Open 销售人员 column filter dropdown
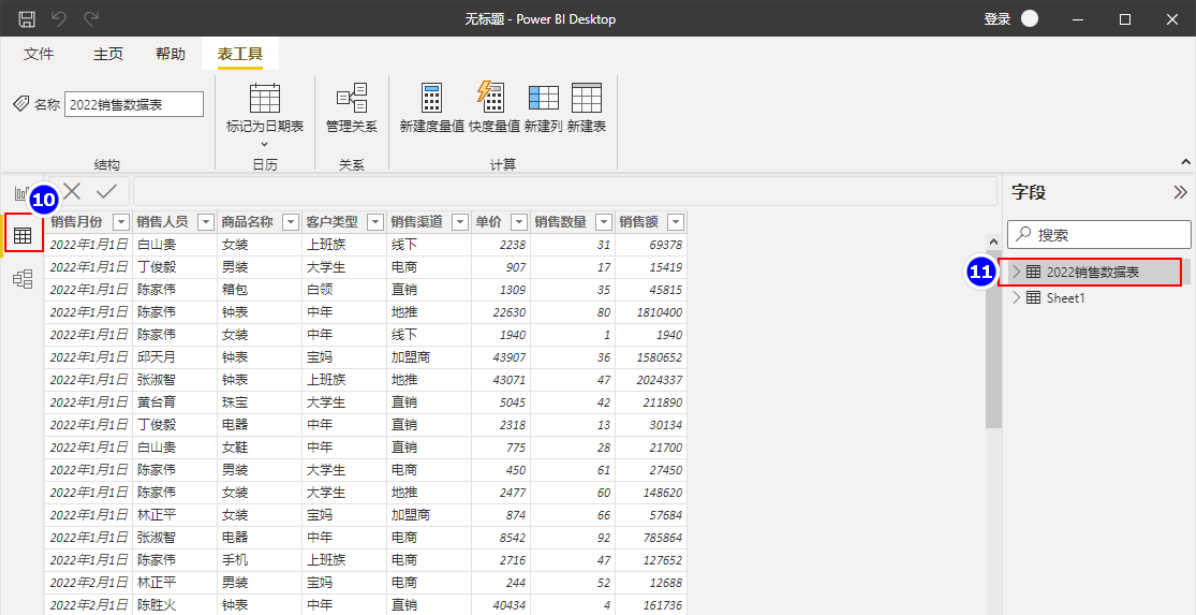 coord(206,222)
